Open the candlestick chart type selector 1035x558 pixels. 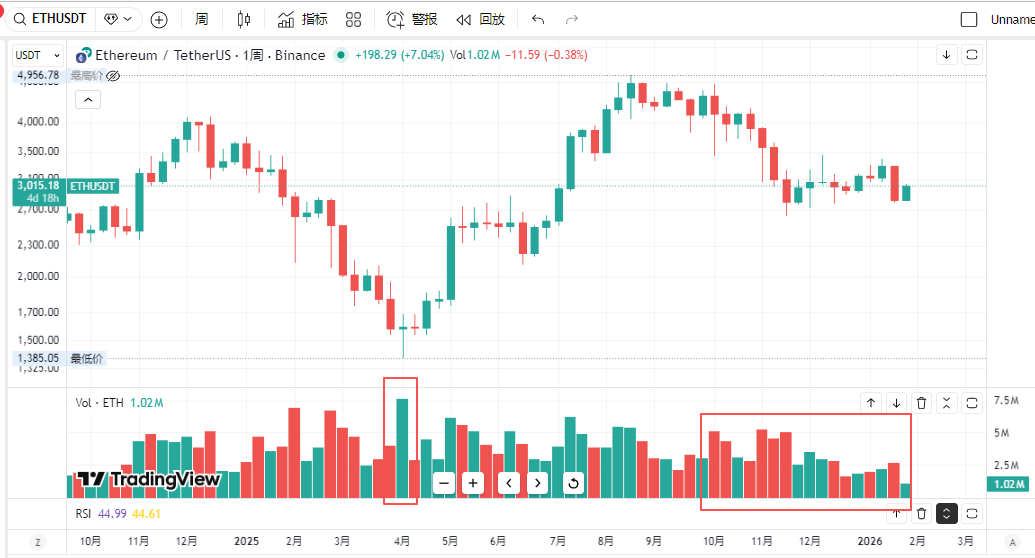(244, 20)
